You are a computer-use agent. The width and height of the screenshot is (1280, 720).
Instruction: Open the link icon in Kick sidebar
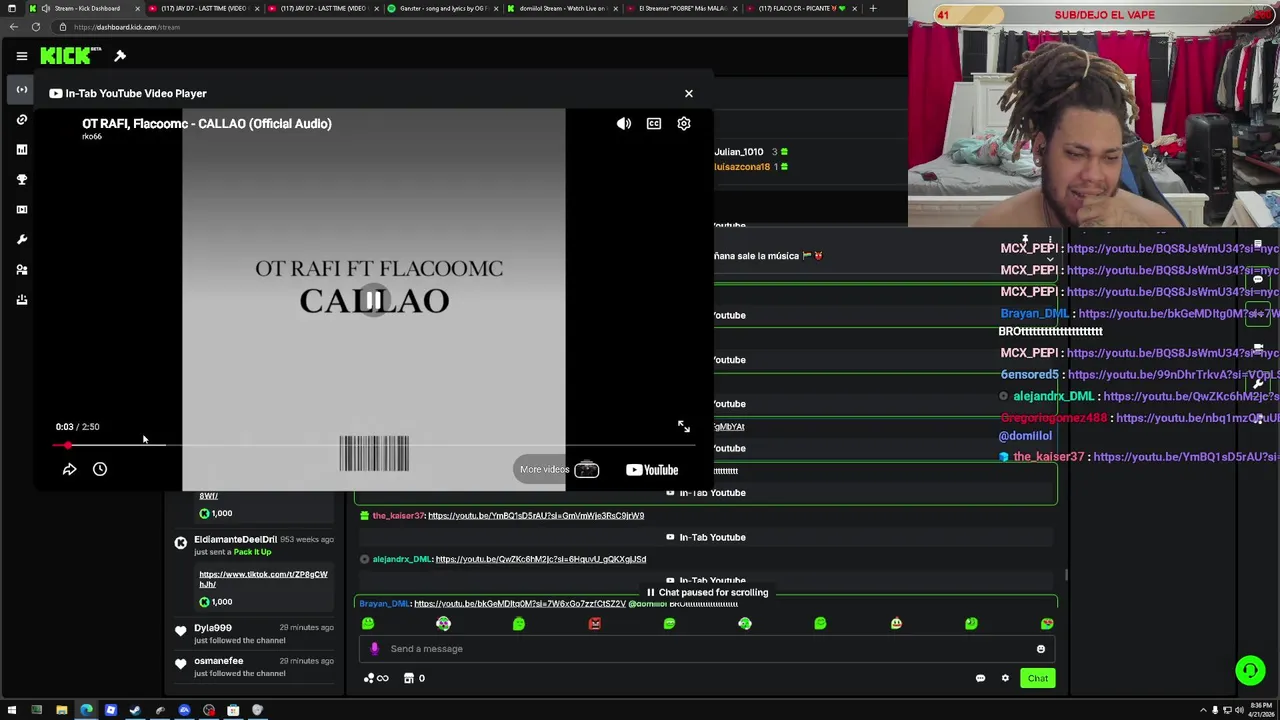tap(22, 119)
